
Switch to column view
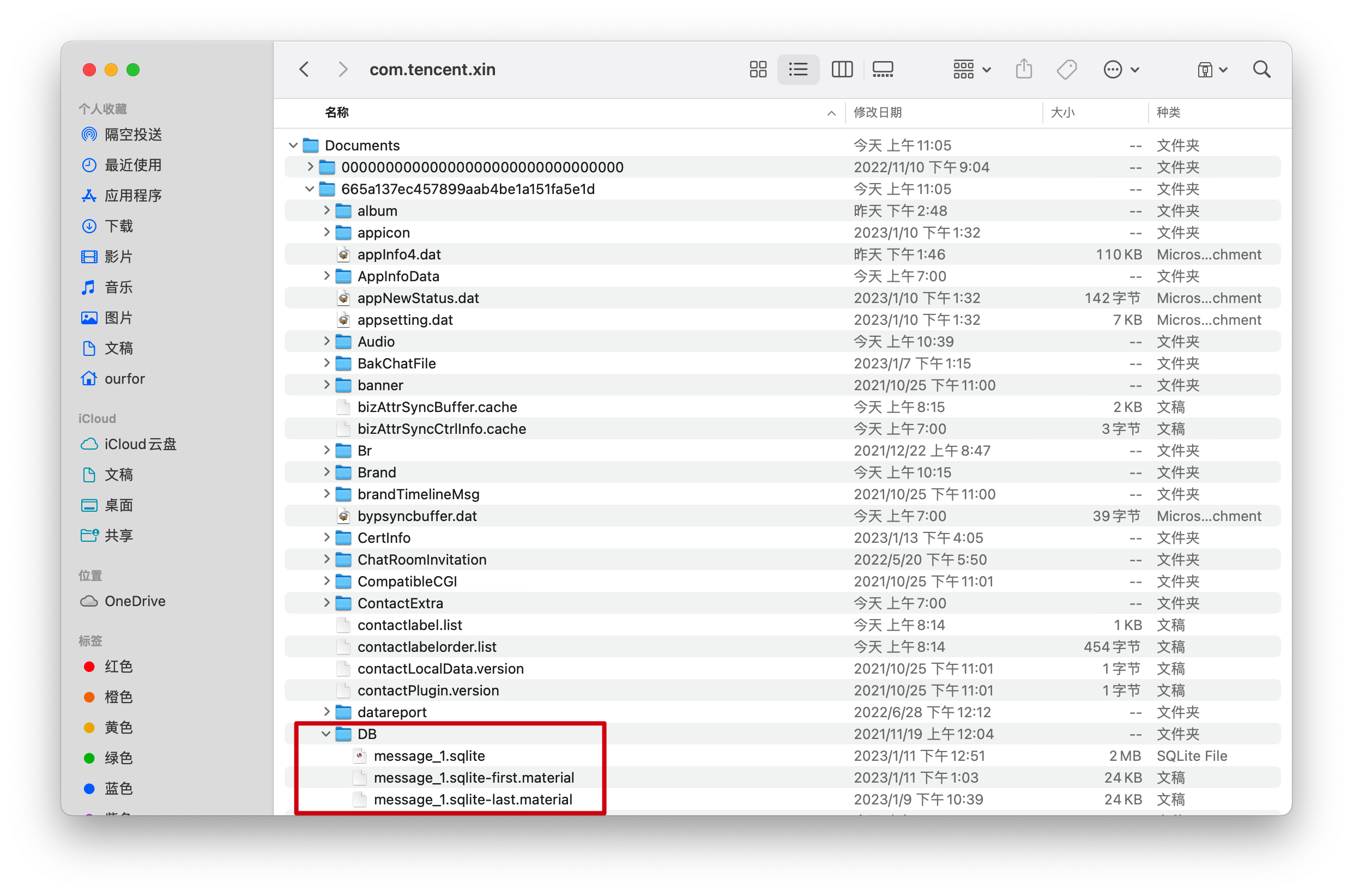pyautogui.click(x=842, y=70)
